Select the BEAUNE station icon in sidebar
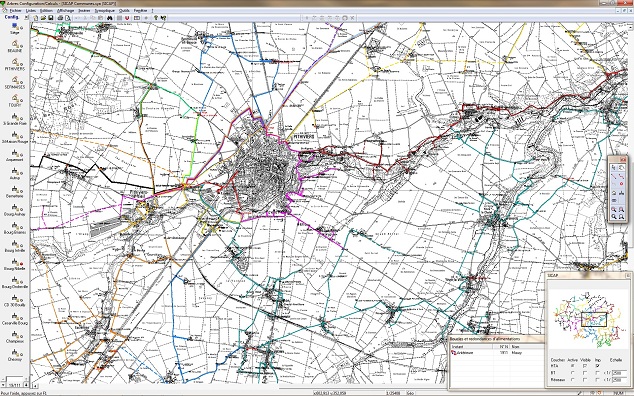The height and width of the screenshot is (396, 634). (15, 44)
